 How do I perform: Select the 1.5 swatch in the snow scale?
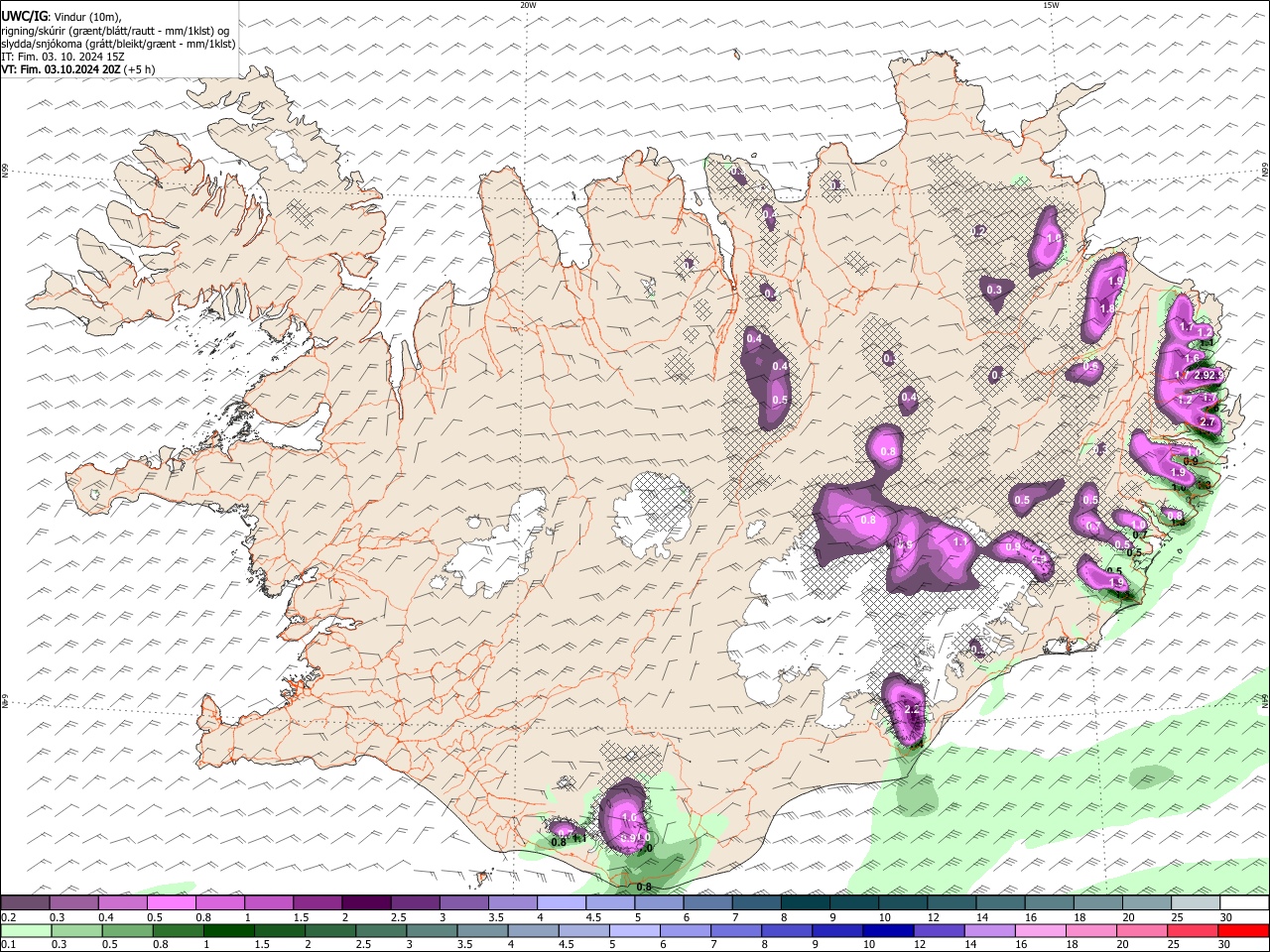tap(317, 902)
